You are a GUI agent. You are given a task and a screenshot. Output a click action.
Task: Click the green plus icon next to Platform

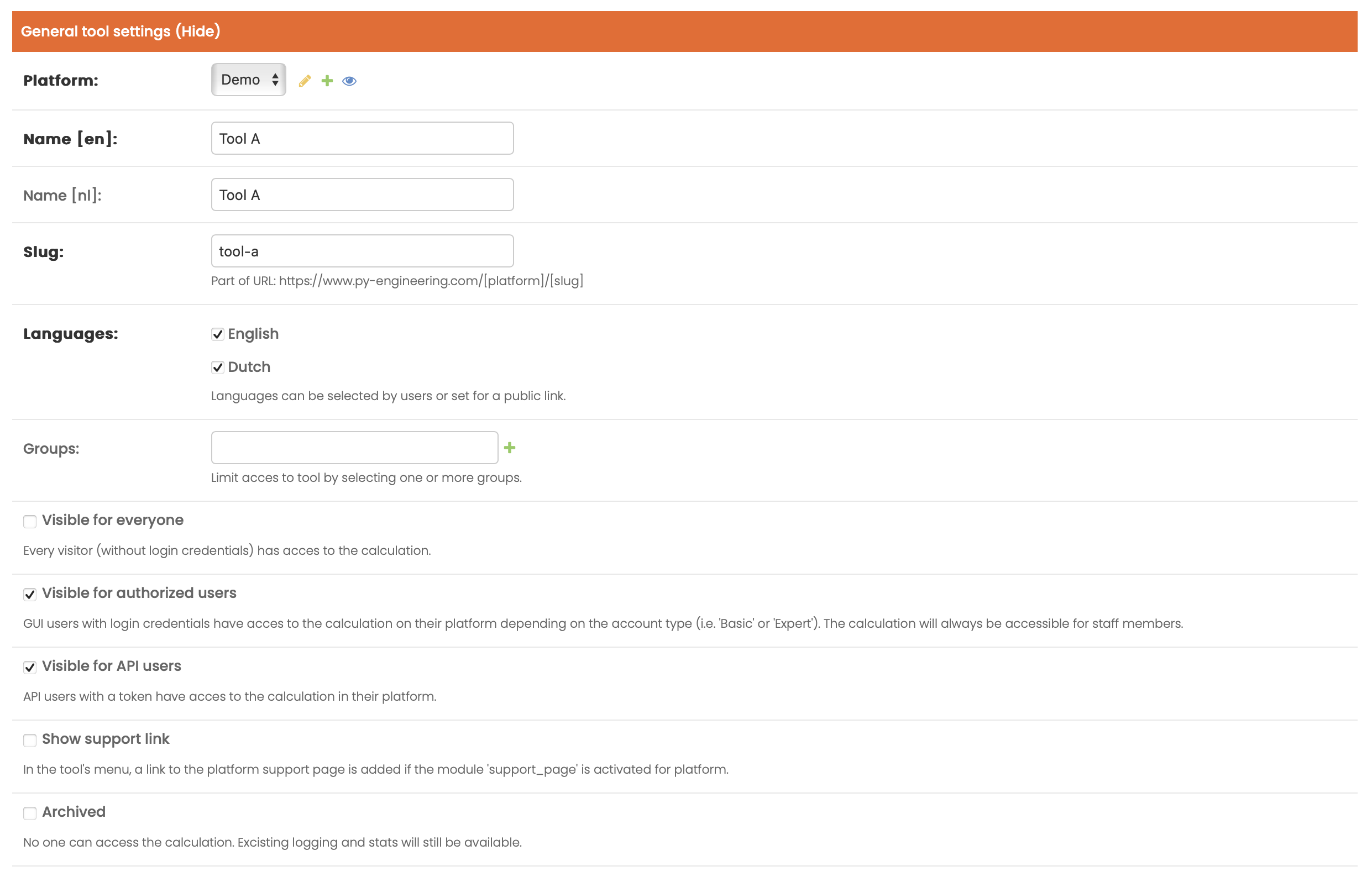point(327,81)
